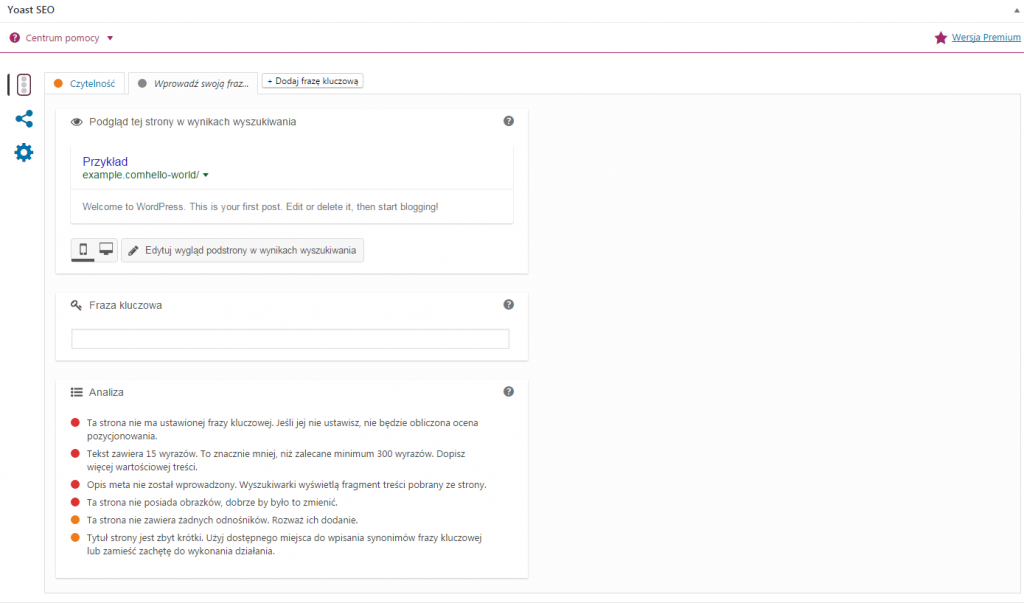Switch to mobile preview mode
Image resolution: width=1024 pixels, height=603 pixels.
click(x=83, y=249)
